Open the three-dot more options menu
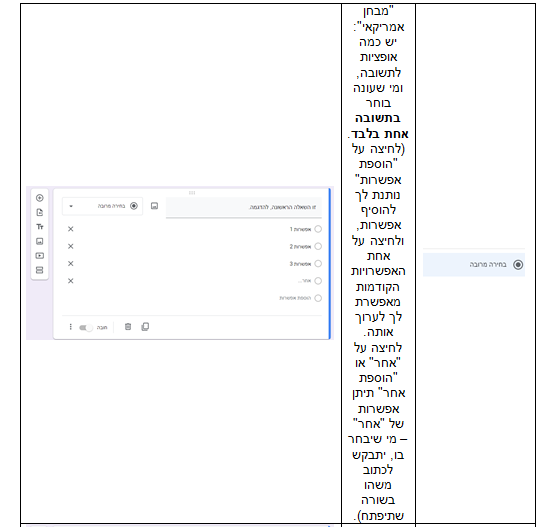 [x=70, y=327]
